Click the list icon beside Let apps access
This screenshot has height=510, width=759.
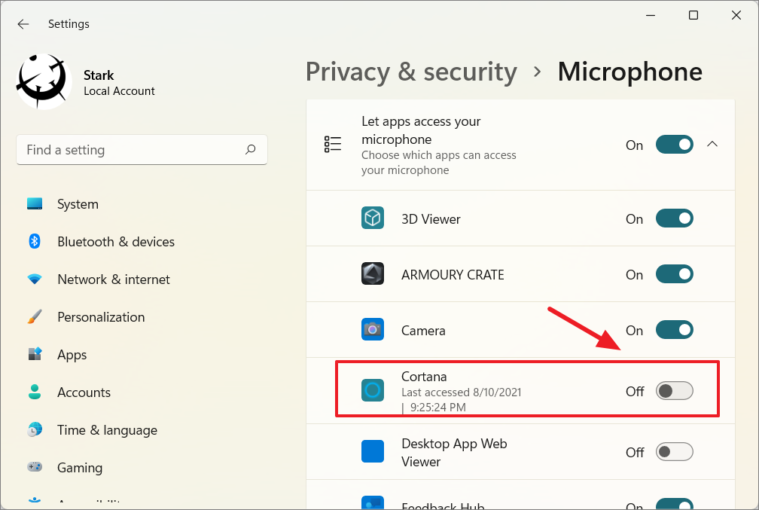[x=333, y=144]
